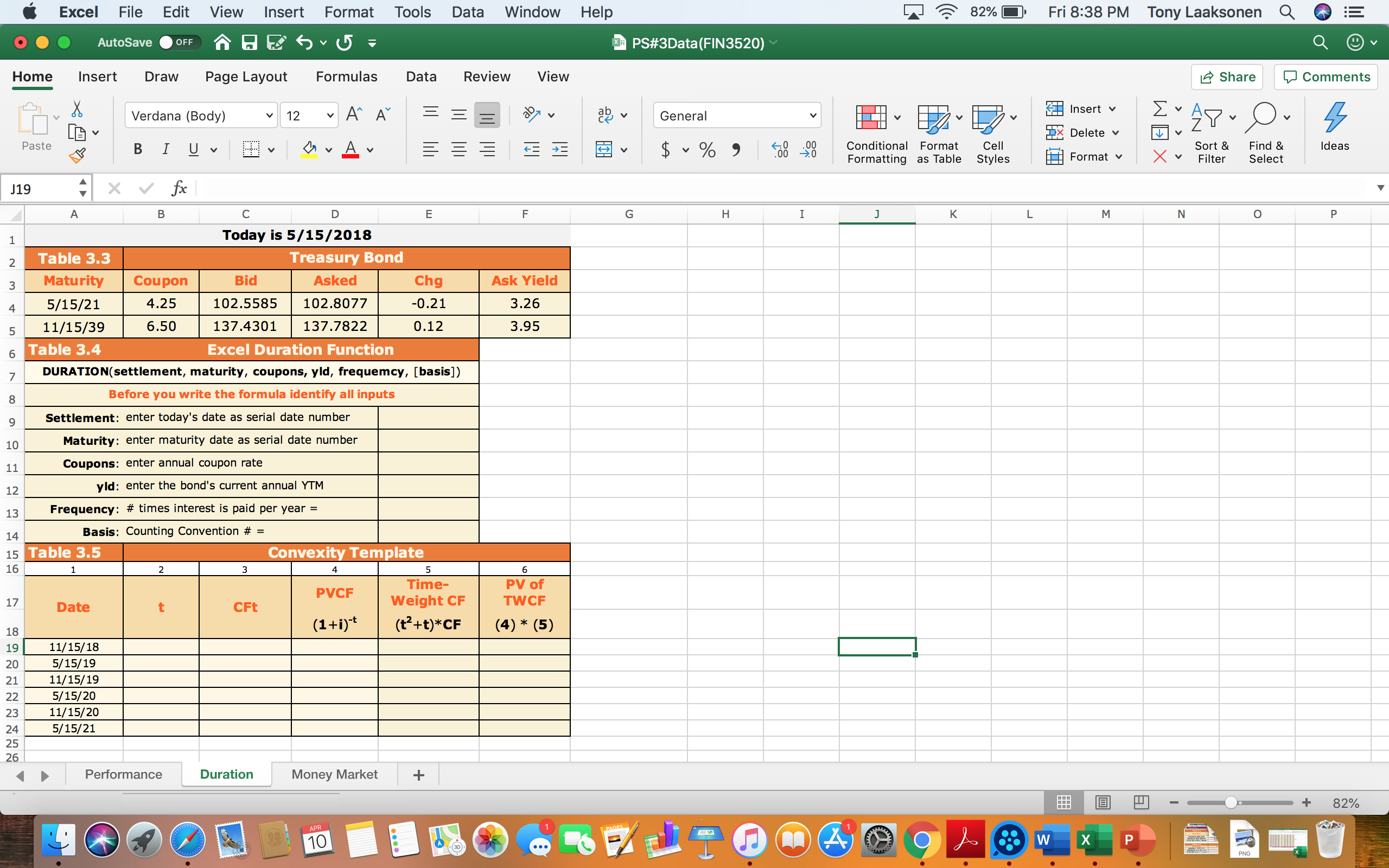The height and width of the screenshot is (868, 1389).
Task: Click the Ideas lightning bolt tool
Action: [x=1335, y=127]
